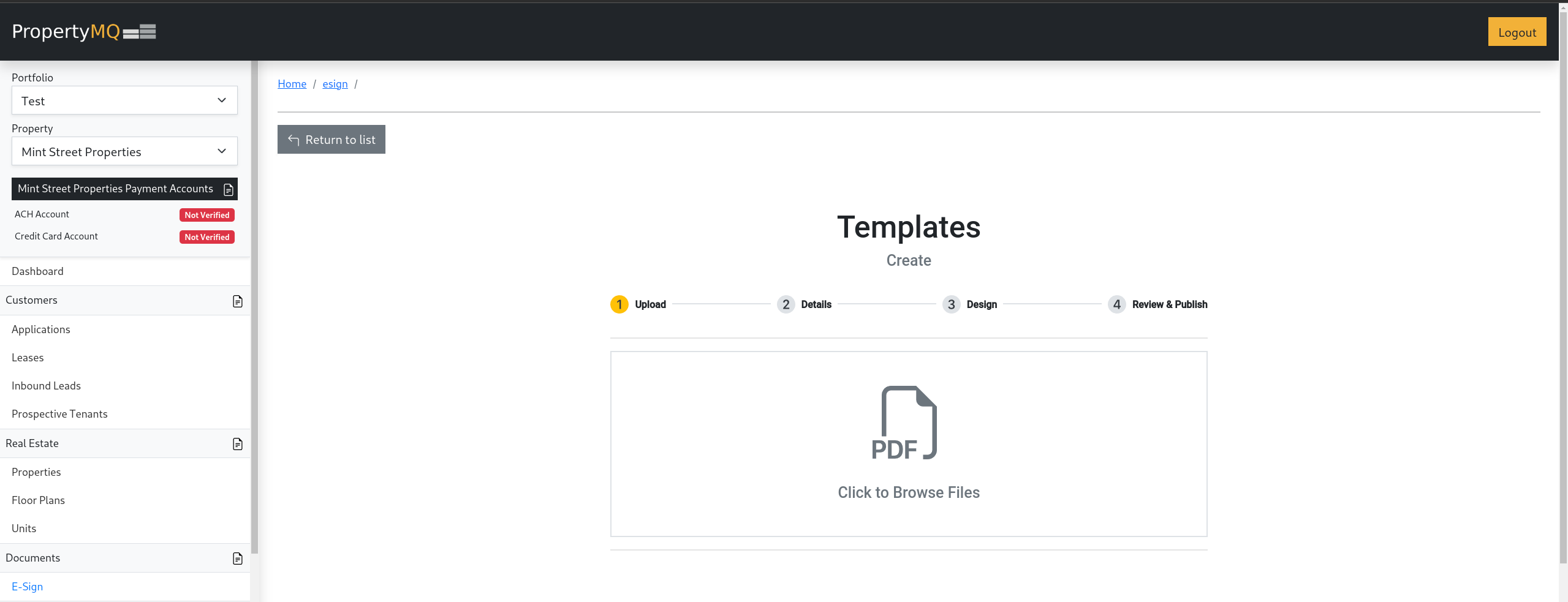Image resolution: width=1568 pixels, height=602 pixels.
Task: Click document icon beside Documents section
Action: [238, 559]
